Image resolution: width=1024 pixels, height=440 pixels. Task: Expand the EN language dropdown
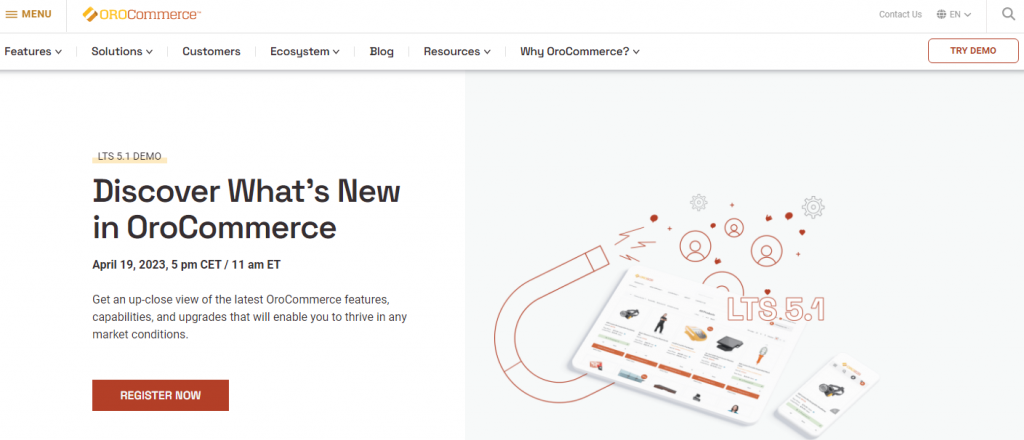pyautogui.click(x=960, y=14)
